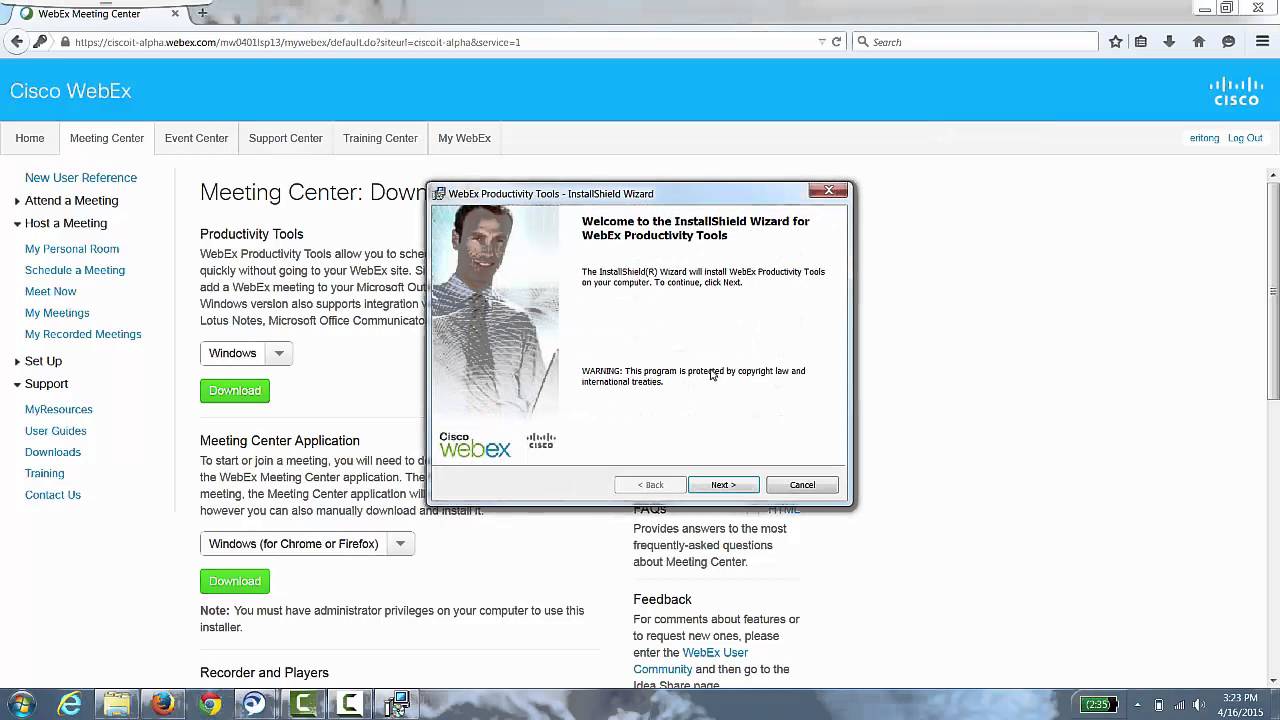Open File Explorer from the taskbar

116,704
